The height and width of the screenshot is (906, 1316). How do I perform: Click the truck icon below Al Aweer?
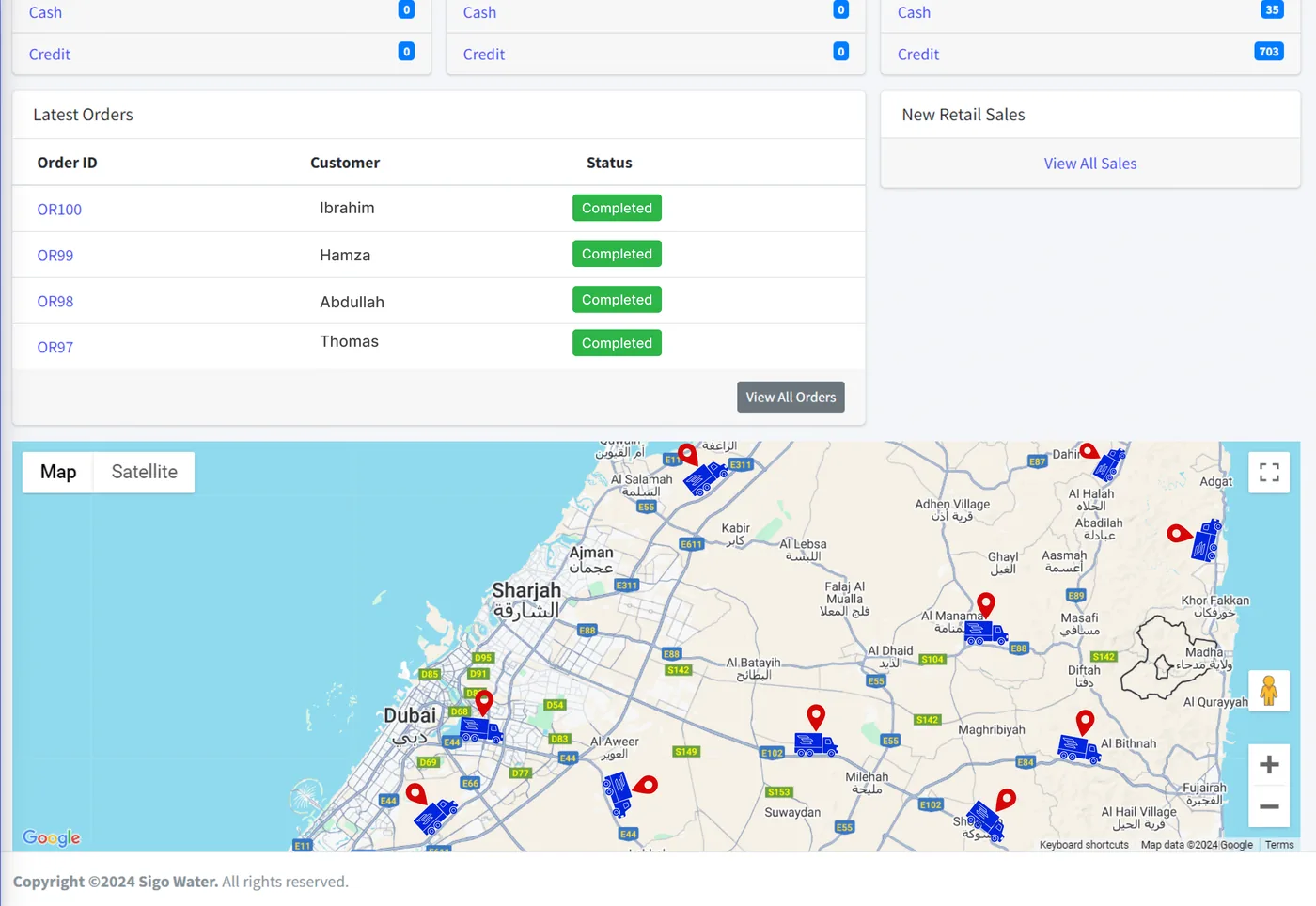(x=618, y=793)
